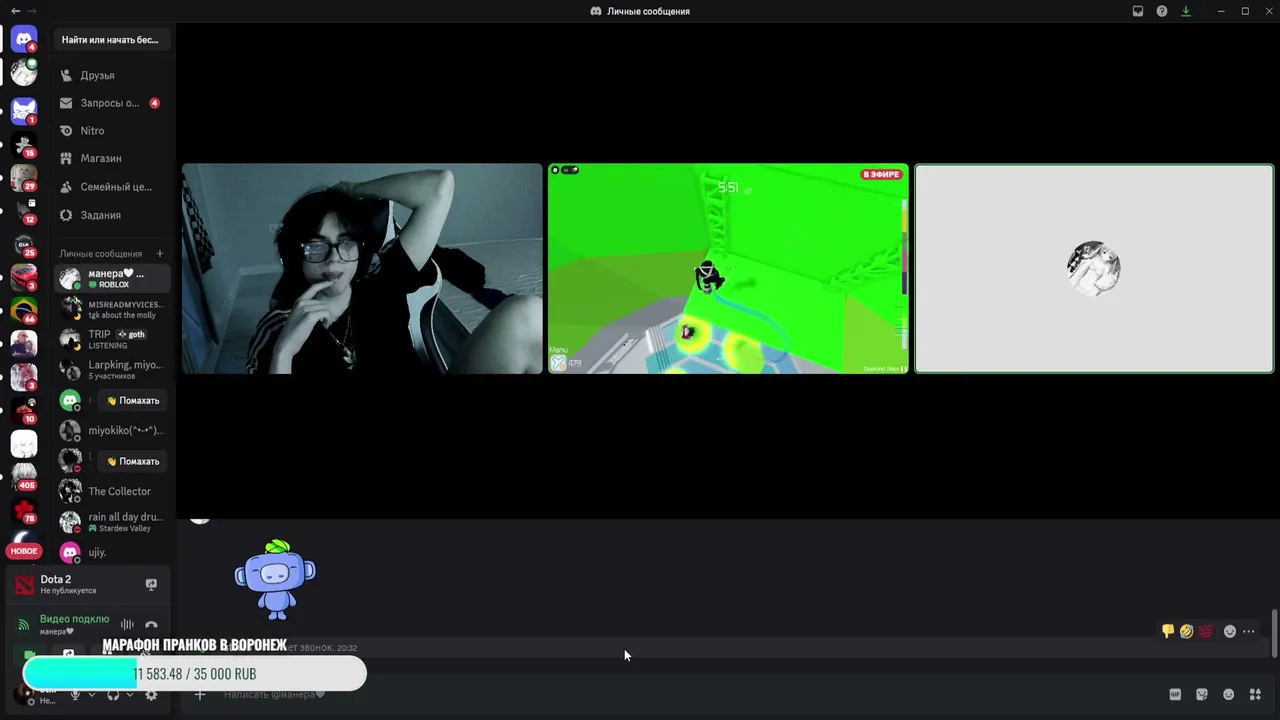Add a reaction via smiley icon
This screenshot has height=720, width=1280.
(x=1230, y=631)
